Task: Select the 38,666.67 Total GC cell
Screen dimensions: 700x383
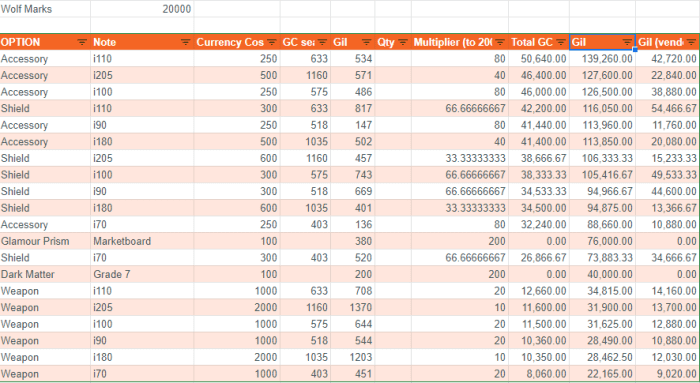Action: pyautogui.click(x=538, y=158)
